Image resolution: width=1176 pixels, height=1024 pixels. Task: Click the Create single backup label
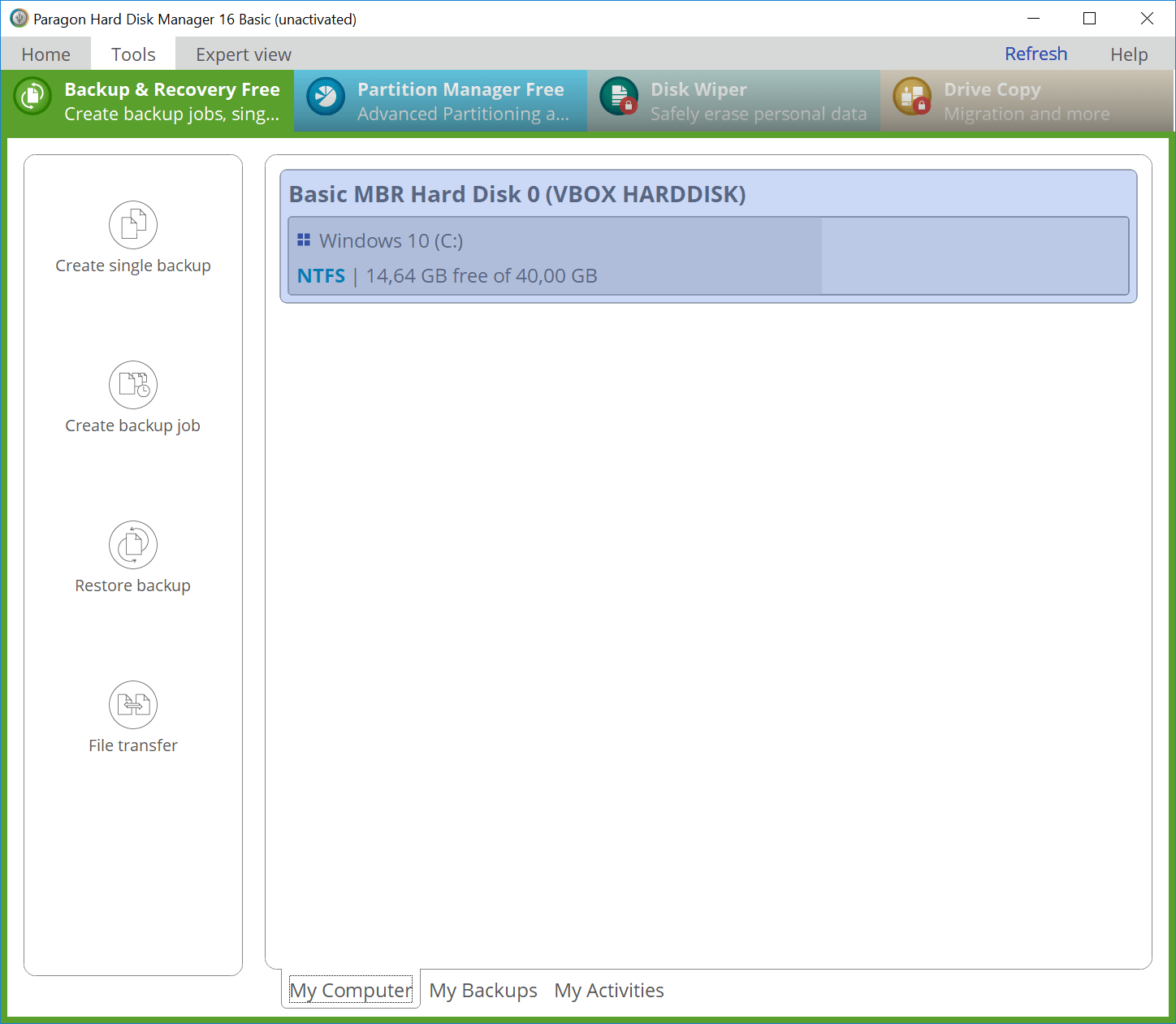(133, 266)
